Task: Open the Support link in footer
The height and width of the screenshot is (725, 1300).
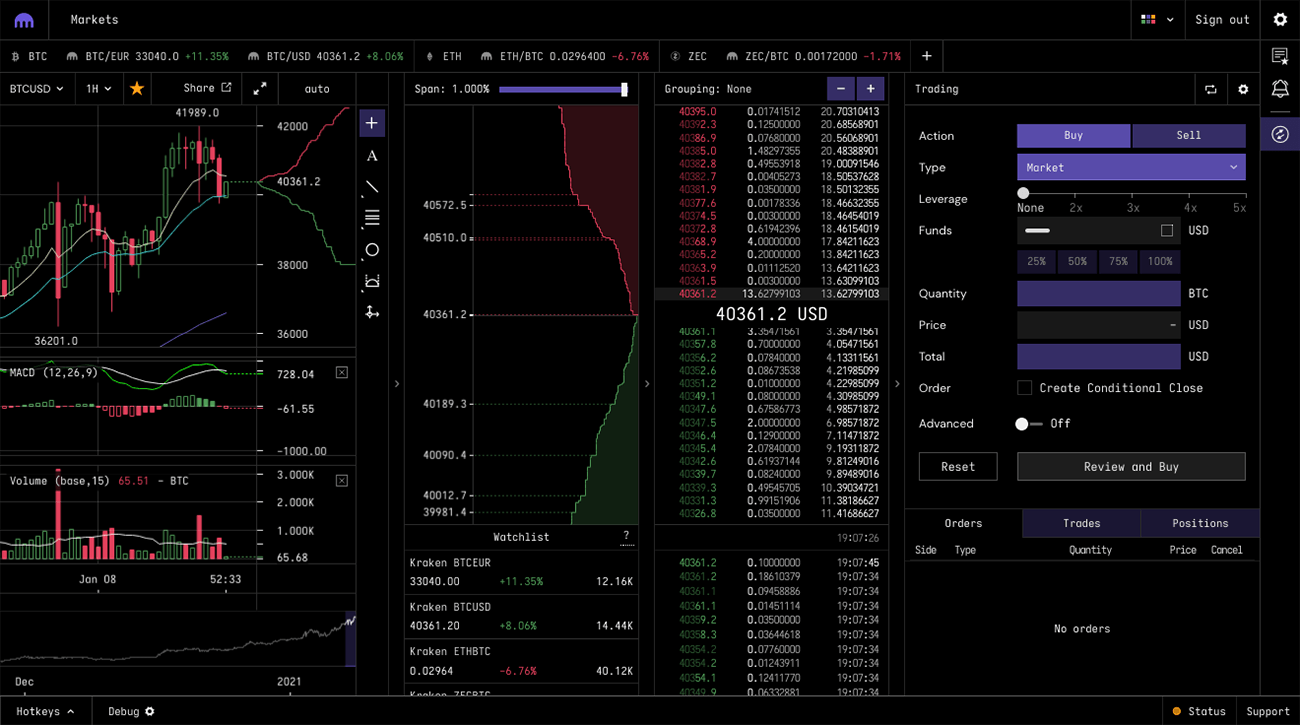Action: click(x=1268, y=711)
